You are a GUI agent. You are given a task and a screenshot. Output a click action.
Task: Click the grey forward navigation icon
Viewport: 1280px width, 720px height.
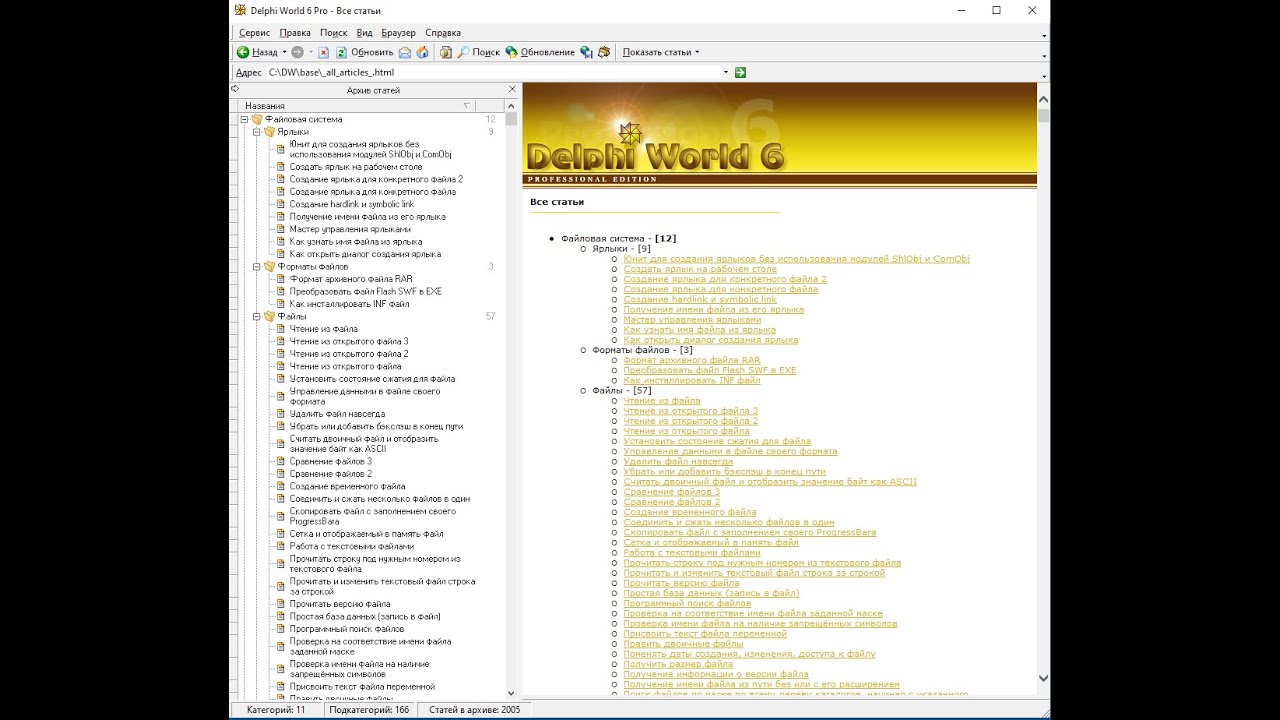coord(297,52)
